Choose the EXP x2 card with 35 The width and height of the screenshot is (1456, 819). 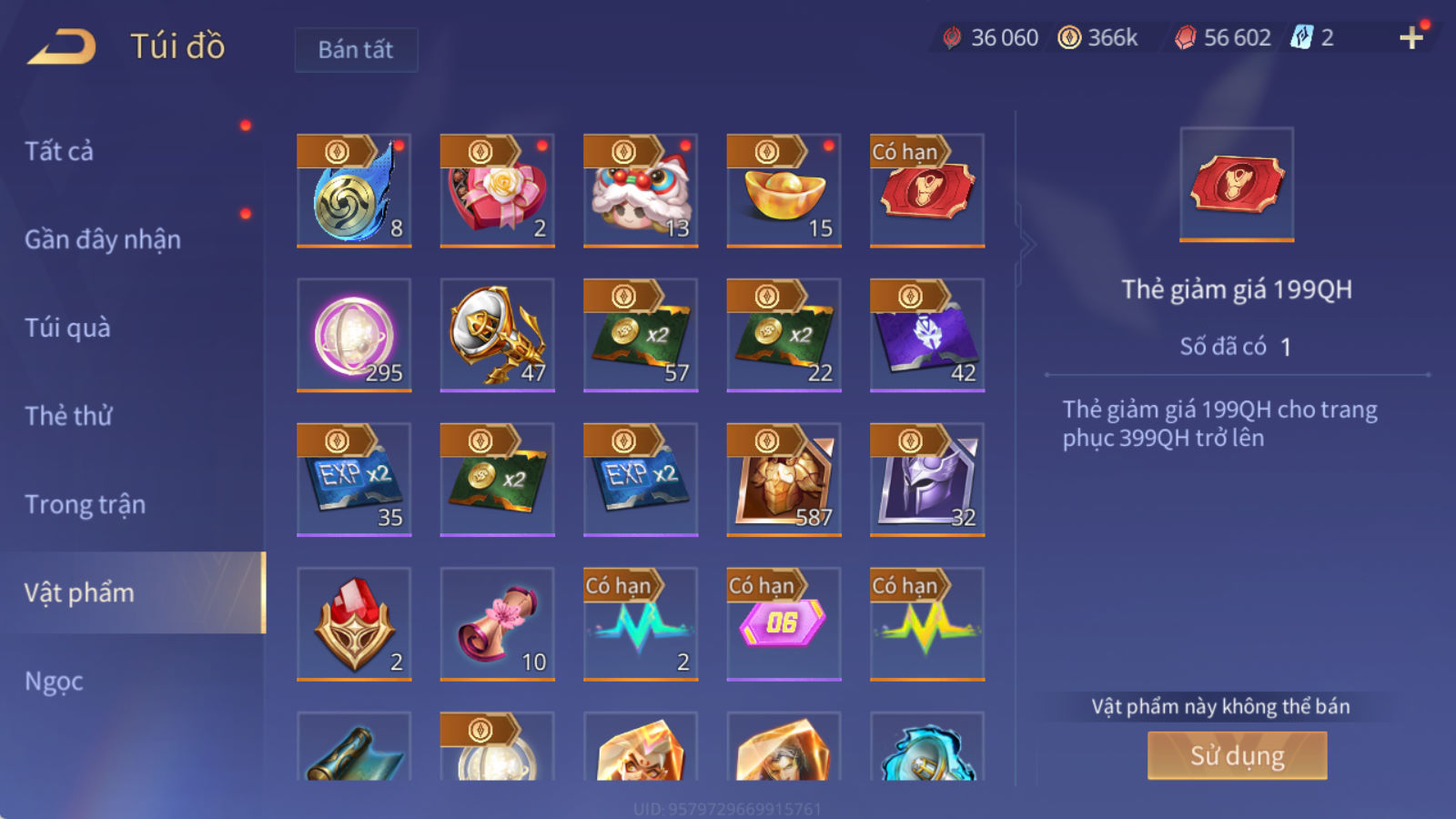pyautogui.click(x=354, y=480)
